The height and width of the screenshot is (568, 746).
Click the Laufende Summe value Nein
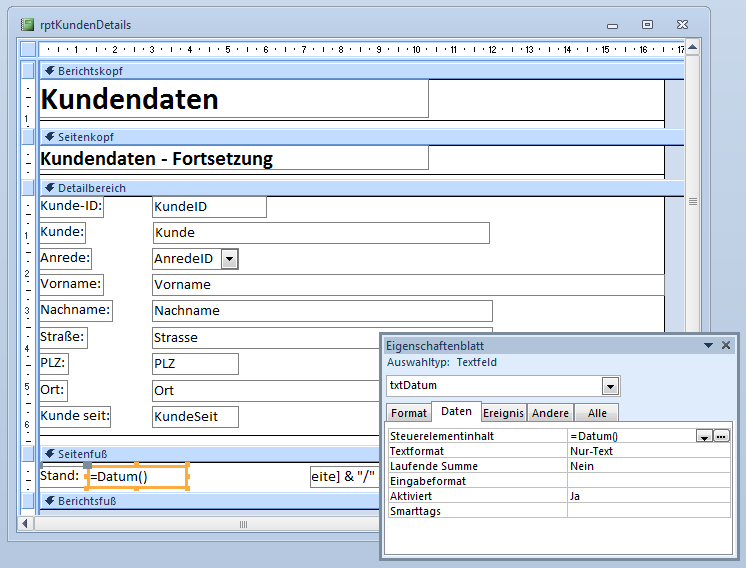pos(649,466)
